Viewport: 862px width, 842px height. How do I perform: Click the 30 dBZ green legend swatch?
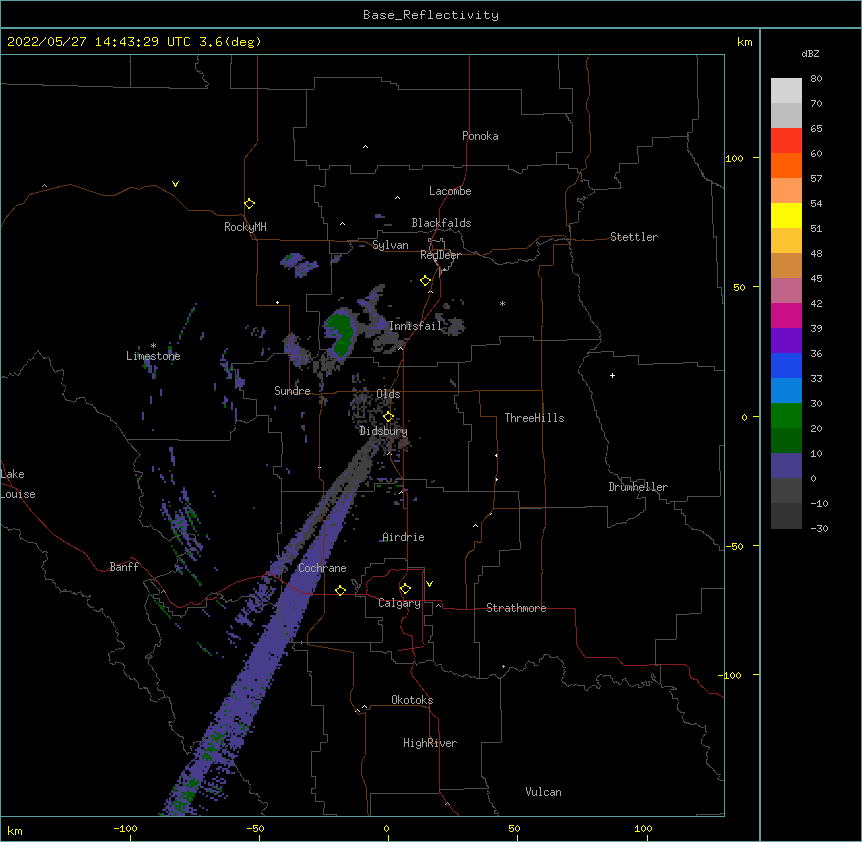[786, 416]
